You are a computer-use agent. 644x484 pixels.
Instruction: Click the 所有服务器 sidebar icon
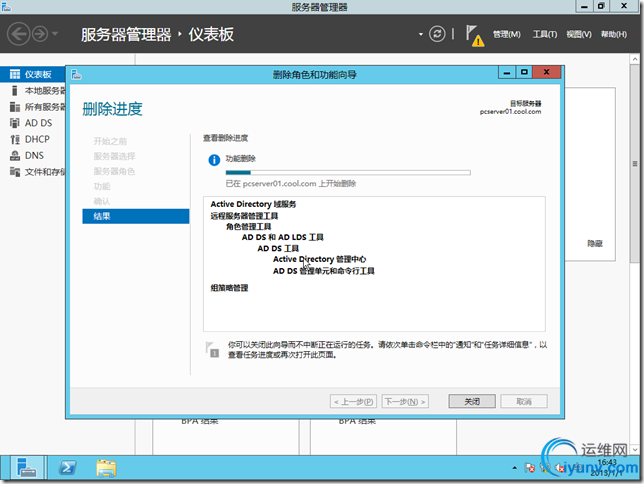pos(15,107)
